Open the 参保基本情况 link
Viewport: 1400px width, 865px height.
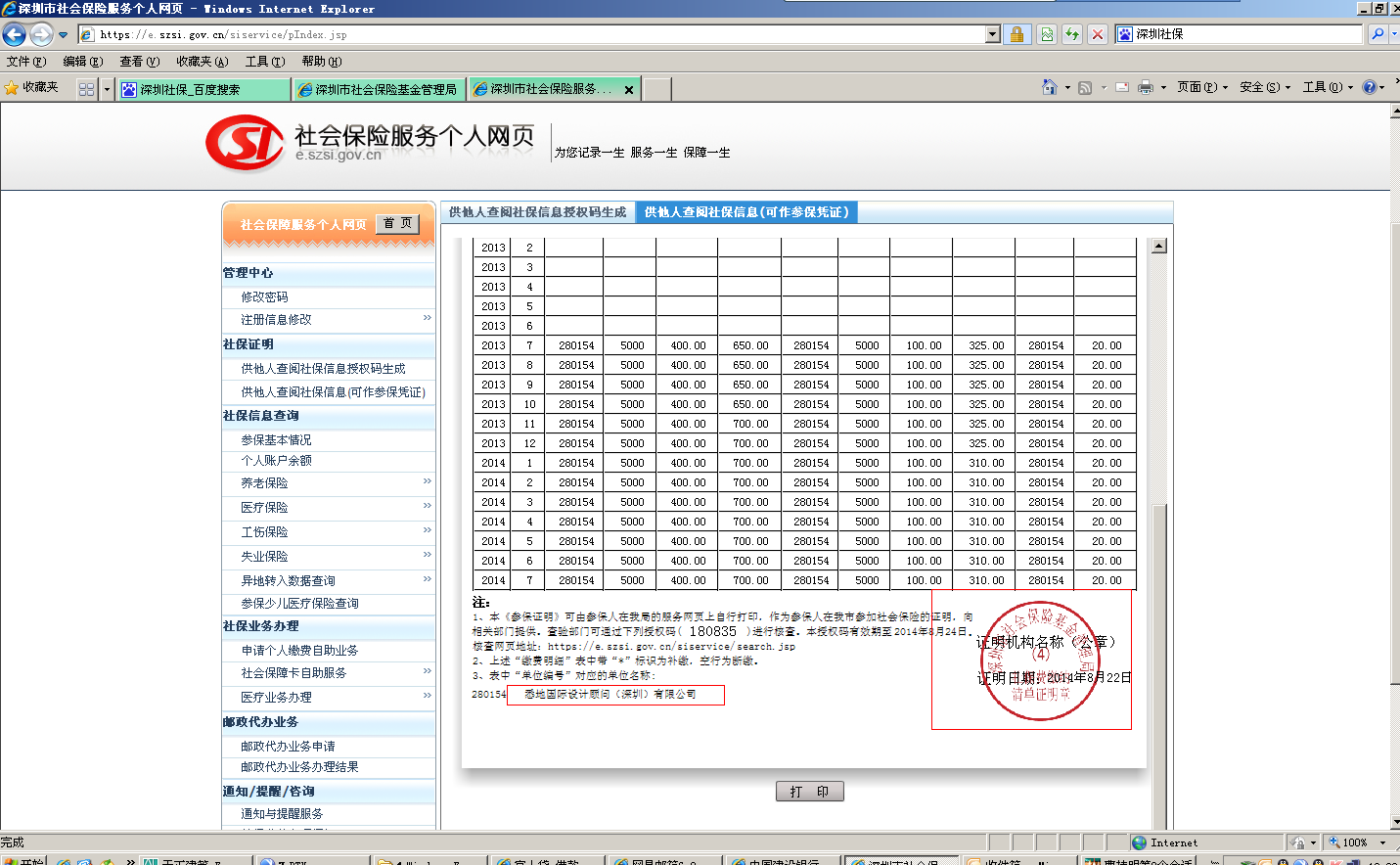pos(276,440)
